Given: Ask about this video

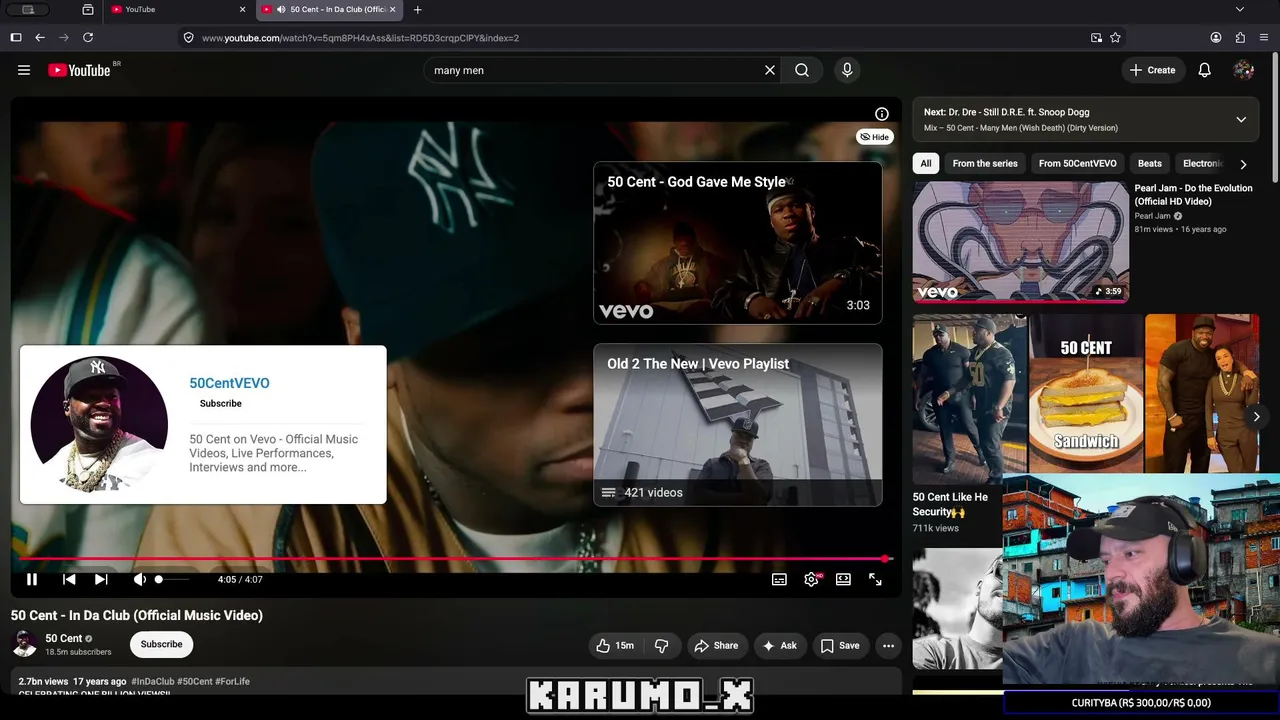Looking at the screenshot, I should [779, 646].
